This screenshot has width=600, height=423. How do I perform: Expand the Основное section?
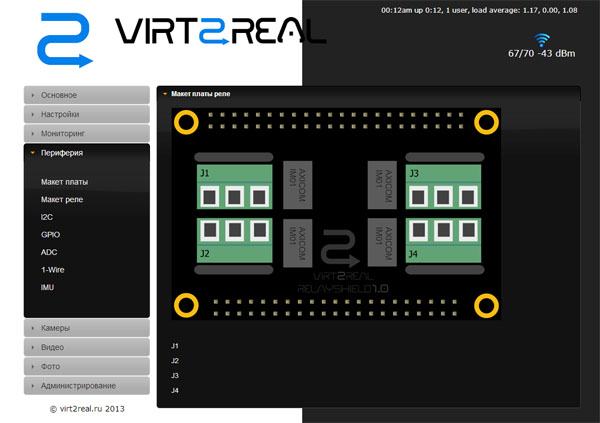[86, 95]
